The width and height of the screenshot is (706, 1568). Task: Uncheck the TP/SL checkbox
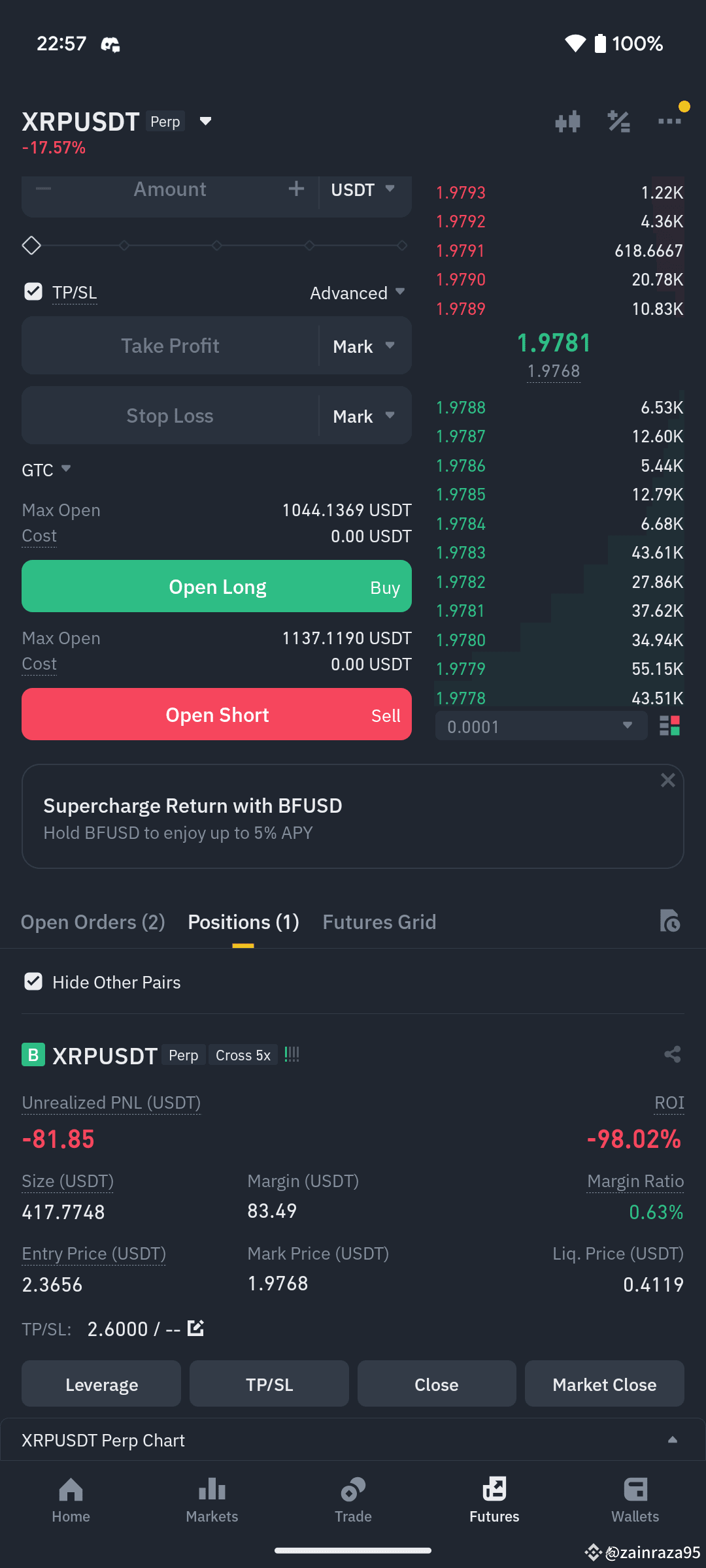coord(33,291)
